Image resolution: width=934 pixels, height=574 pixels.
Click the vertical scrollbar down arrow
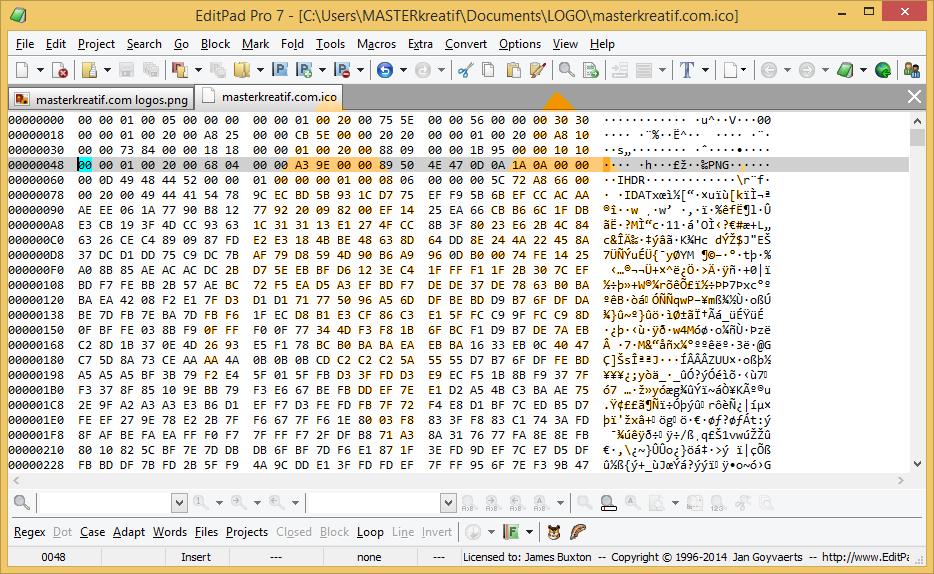[917, 464]
